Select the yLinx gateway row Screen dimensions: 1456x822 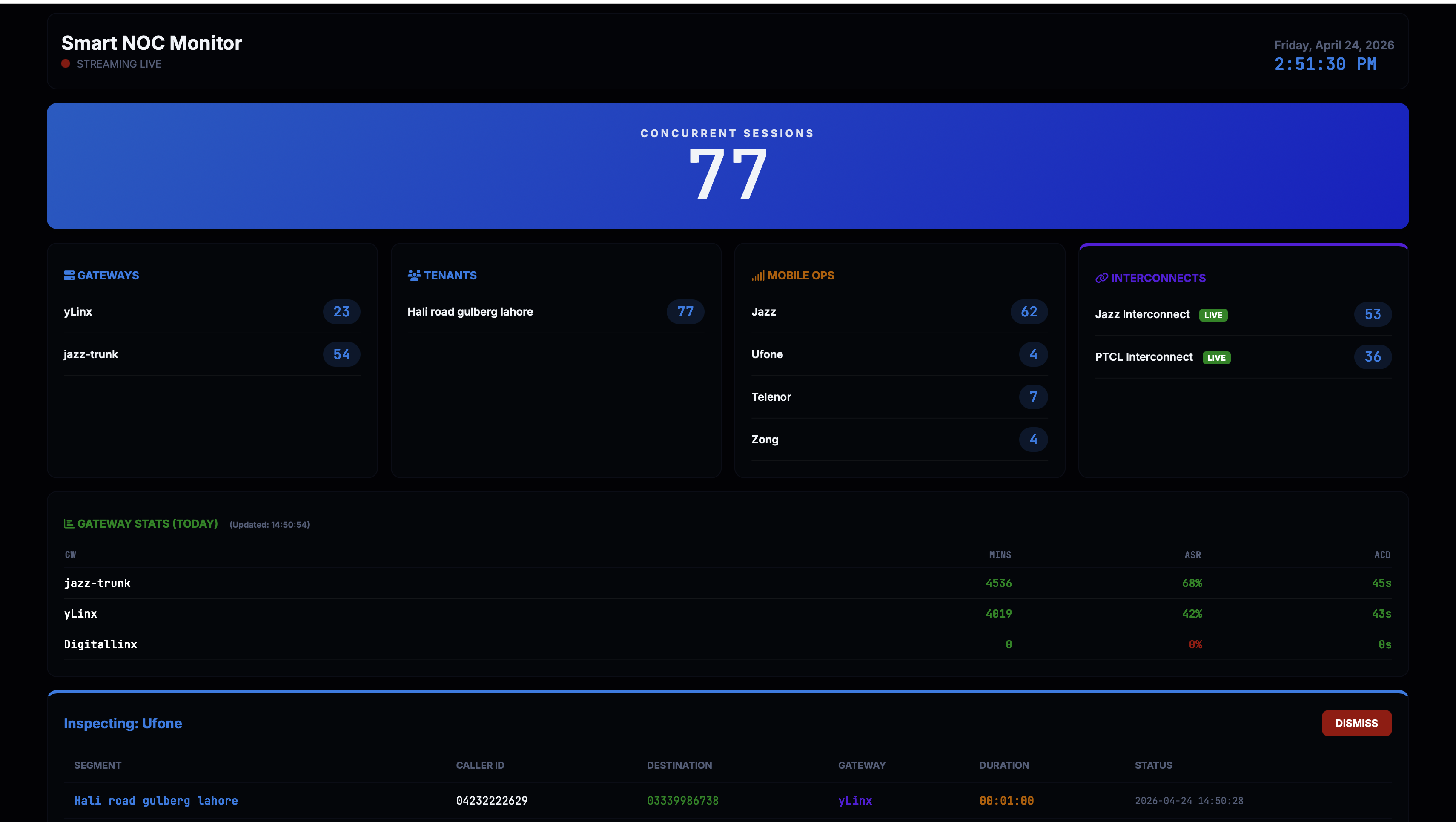click(212, 311)
